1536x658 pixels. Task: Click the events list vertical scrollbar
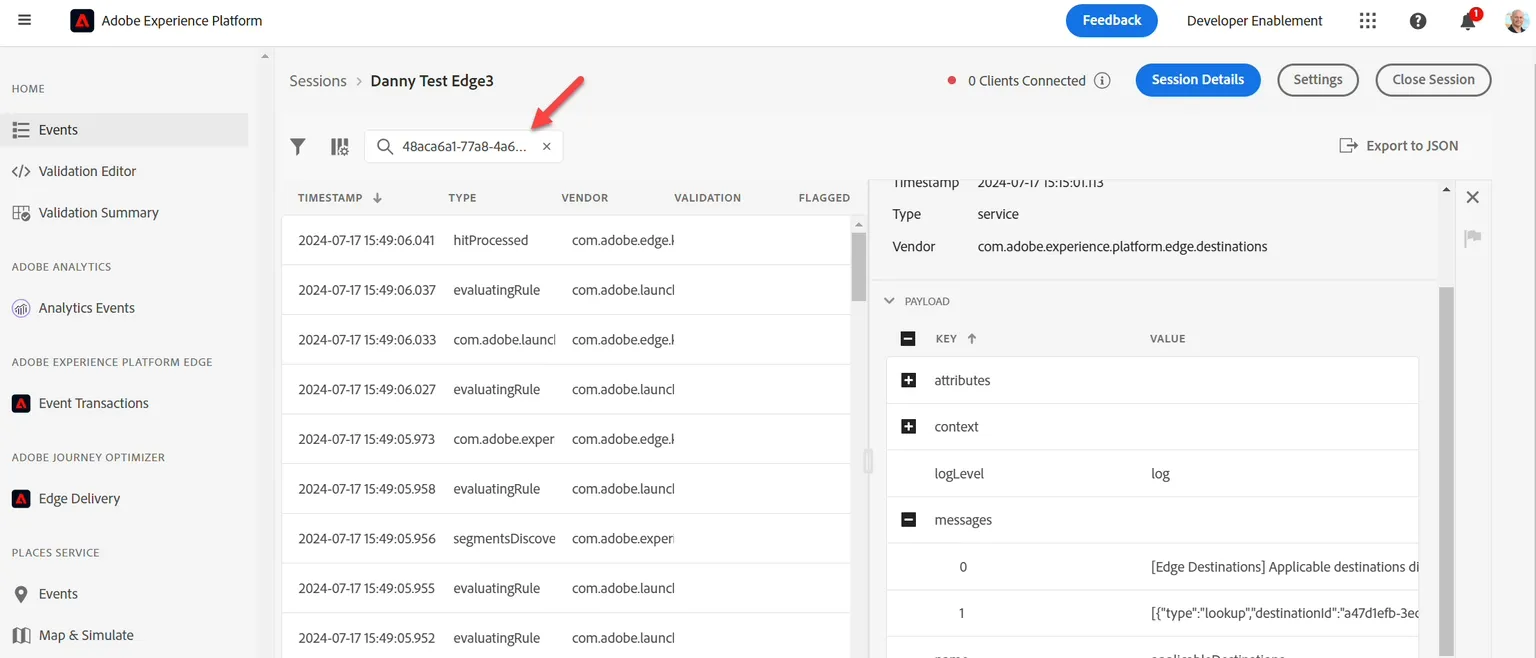coord(858,266)
